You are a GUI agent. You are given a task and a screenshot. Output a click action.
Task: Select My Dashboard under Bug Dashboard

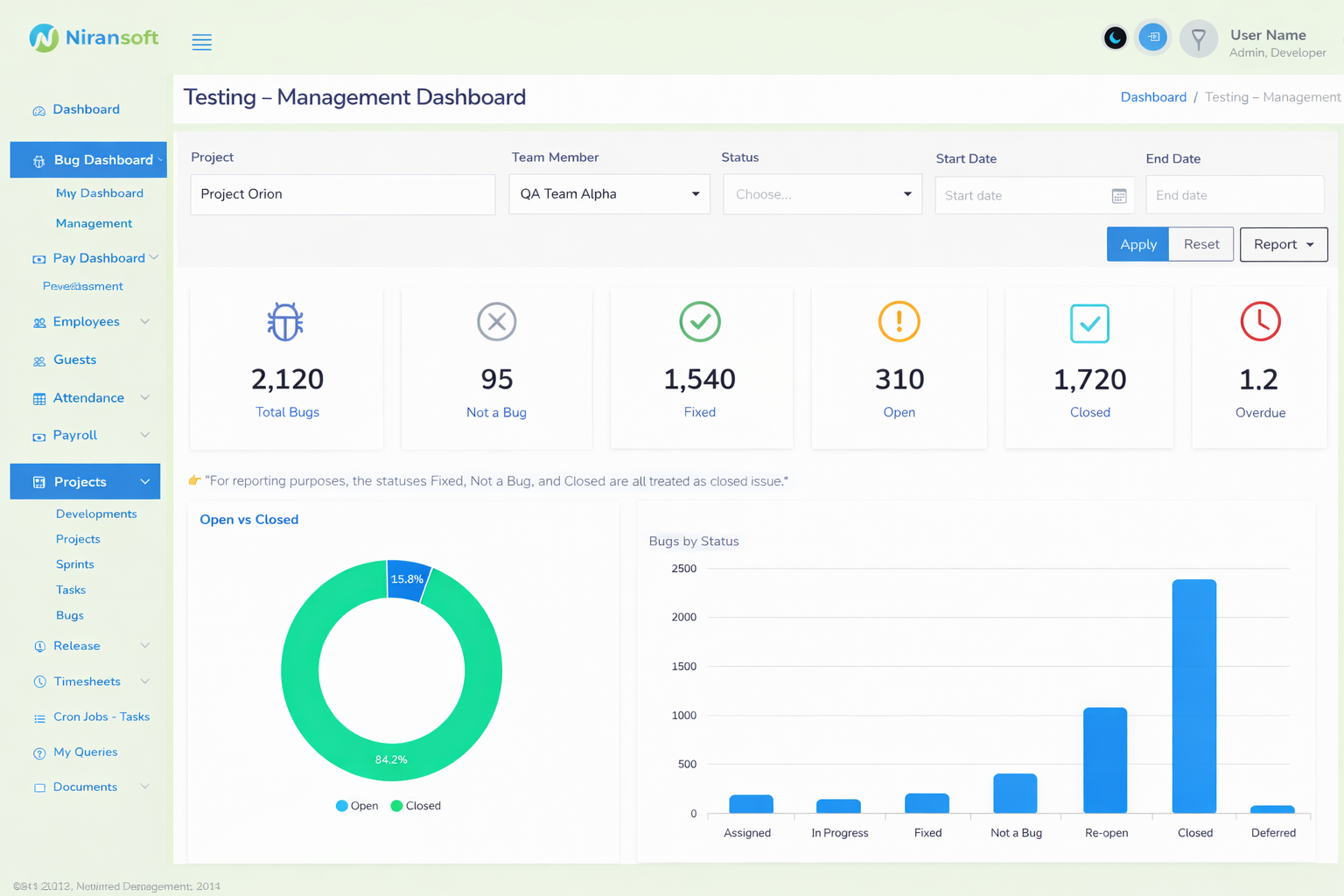point(99,192)
